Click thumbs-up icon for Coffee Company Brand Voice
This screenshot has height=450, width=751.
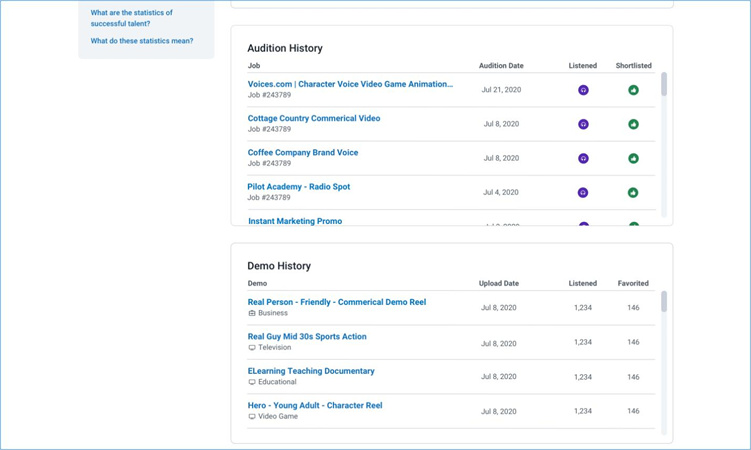click(x=633, y=158)
